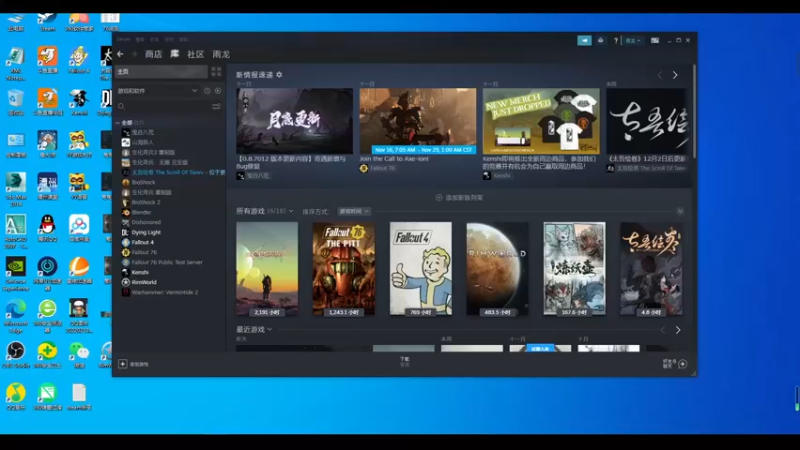Viewport: 800px width, 450px height.
Task: Open the help question mark icon
Action: coord(616,40)
